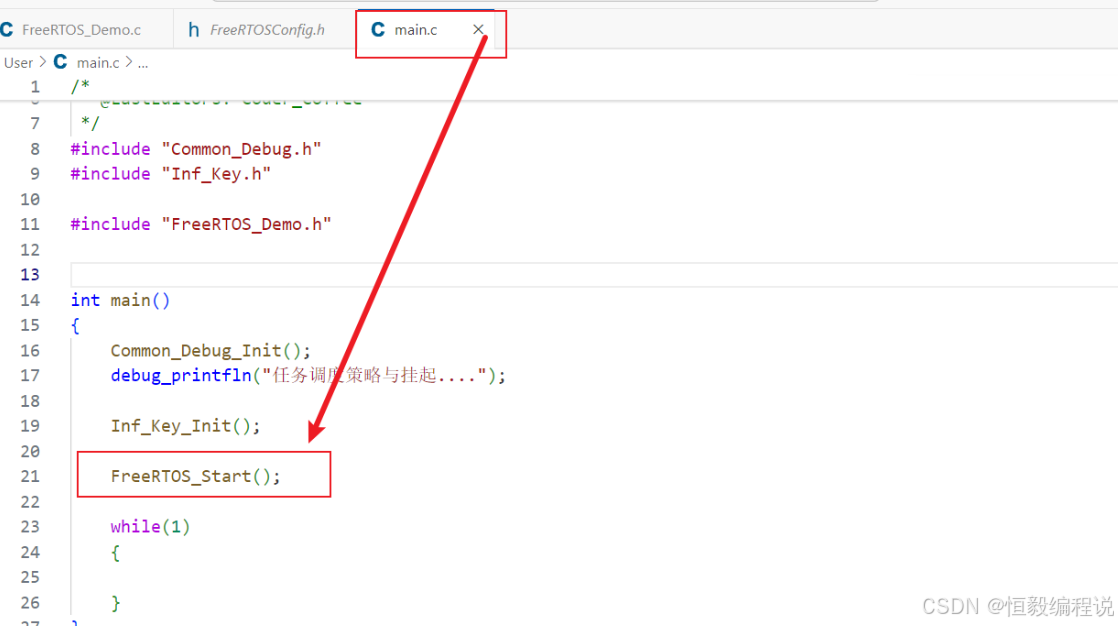Click the FreeRTOS_Start() call
Screen dimensions: 1118x626
click(x=195, y=476)
